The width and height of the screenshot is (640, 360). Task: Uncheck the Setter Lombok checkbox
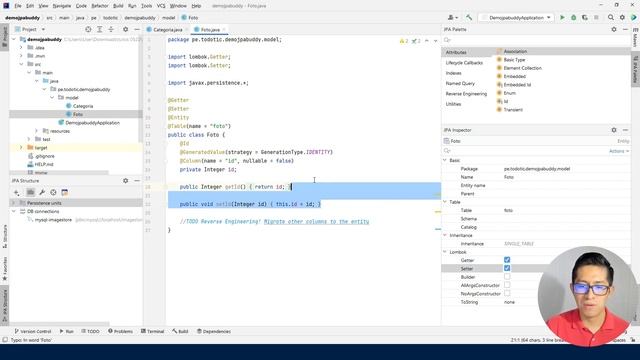tap(507, 268)
